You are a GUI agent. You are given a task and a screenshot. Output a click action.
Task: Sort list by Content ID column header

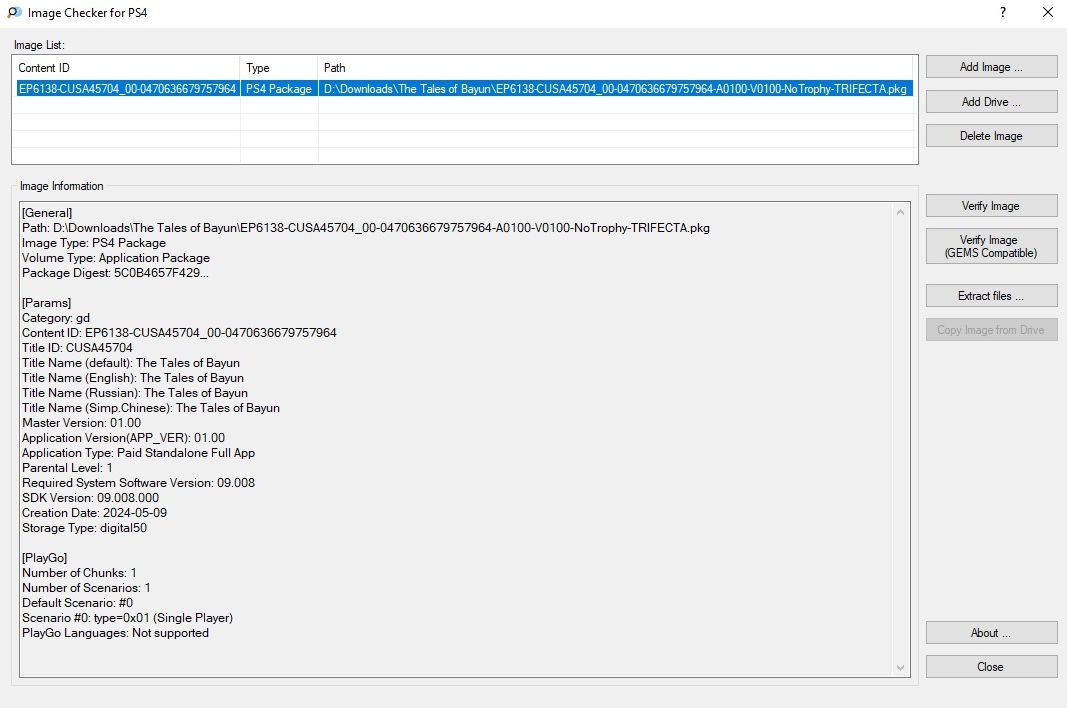point(127,67)
